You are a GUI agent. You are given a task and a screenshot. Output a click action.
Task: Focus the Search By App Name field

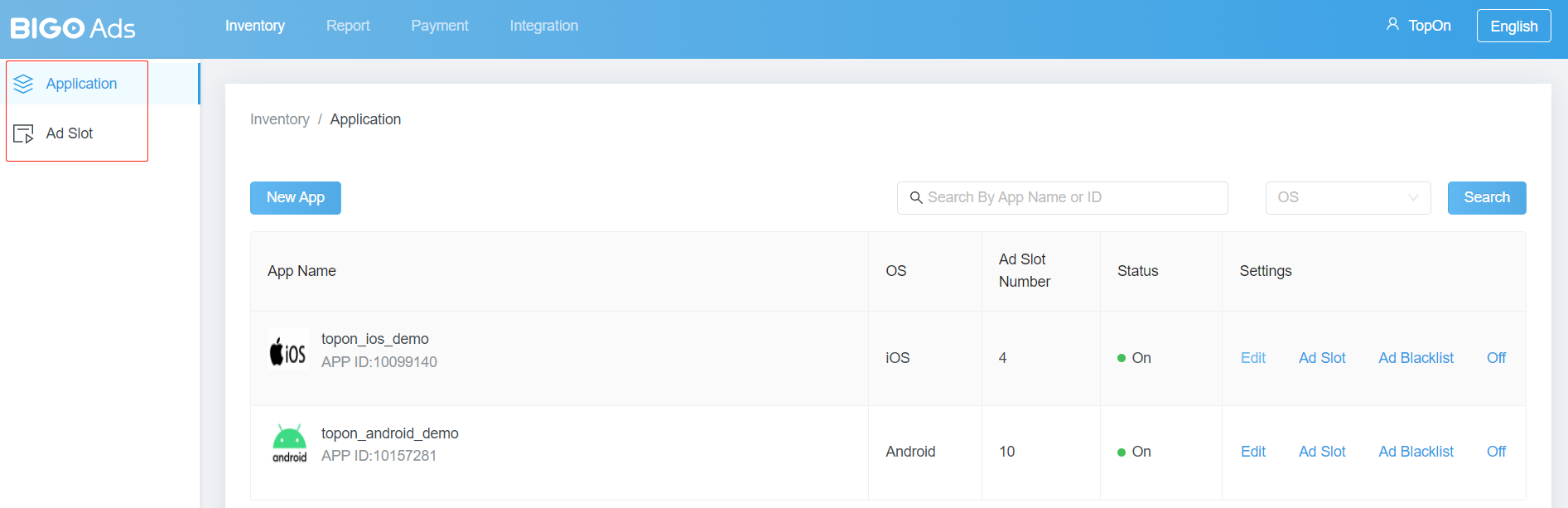click(x=1069, y=197)
